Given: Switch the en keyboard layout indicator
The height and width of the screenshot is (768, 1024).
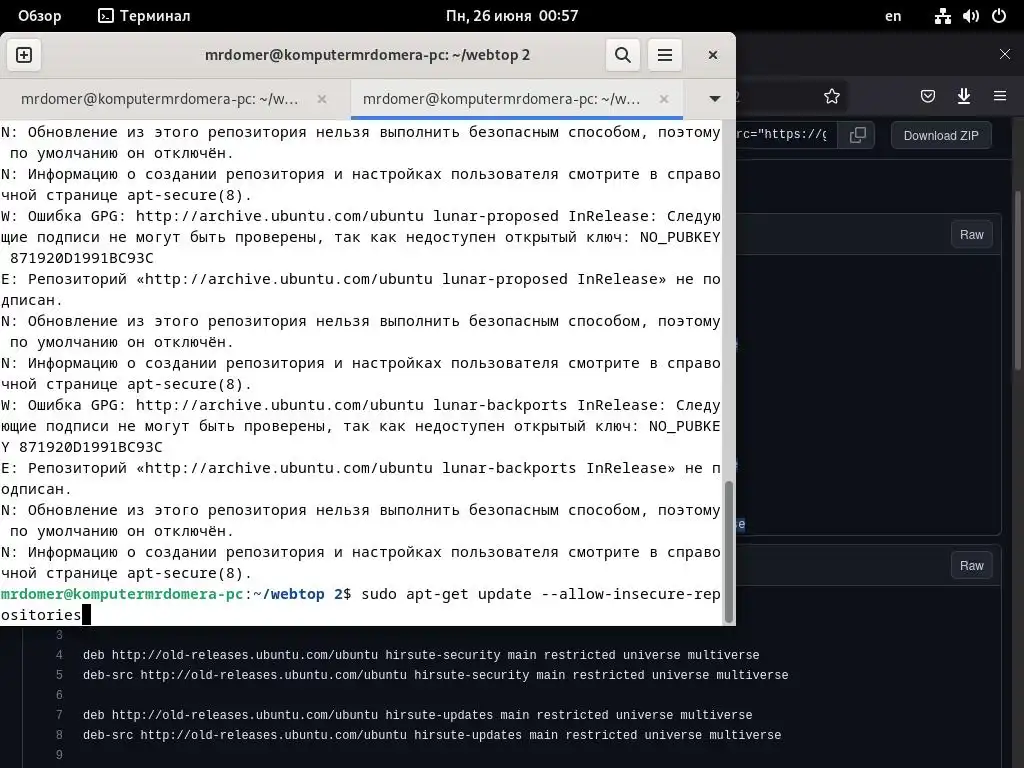Looking at the screenshot, I should point(893,16).
